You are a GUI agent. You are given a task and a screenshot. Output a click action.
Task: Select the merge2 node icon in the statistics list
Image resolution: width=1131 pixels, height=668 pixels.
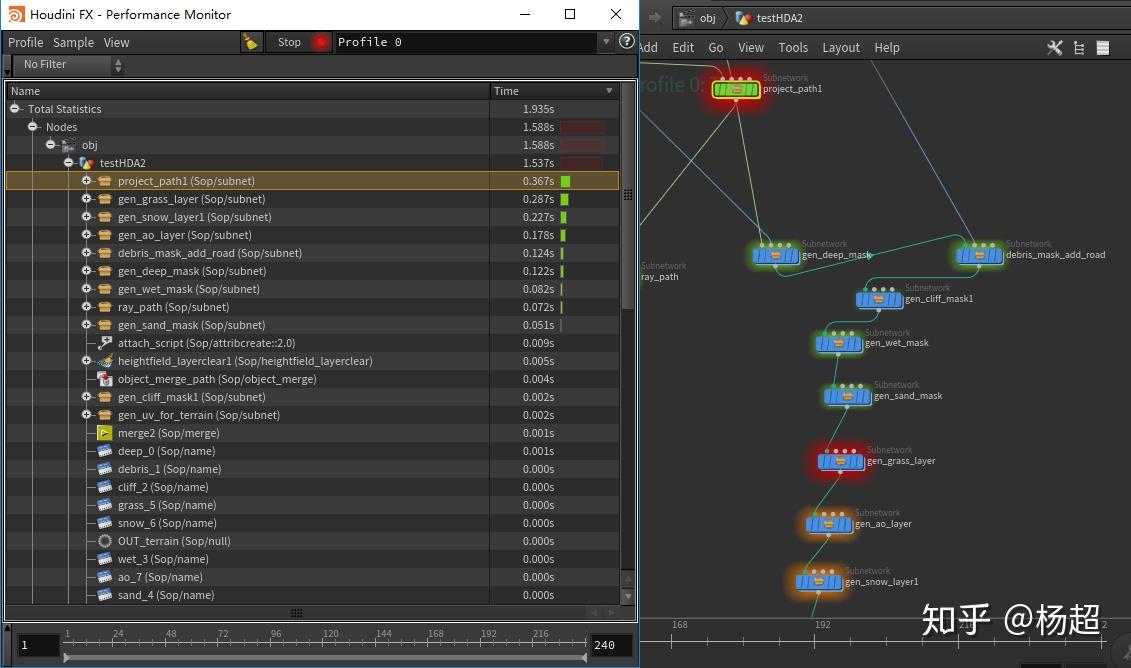coord(105,433)
